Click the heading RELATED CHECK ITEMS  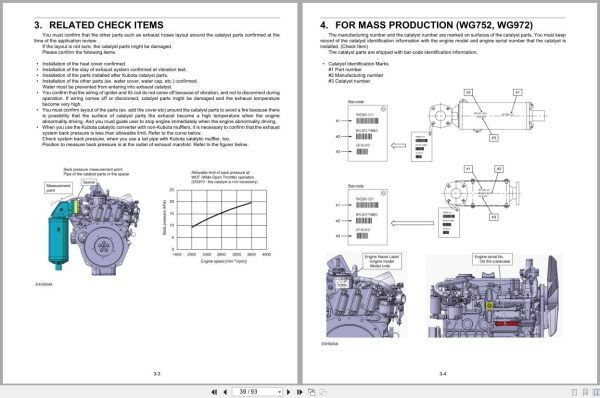click(106, 25)
